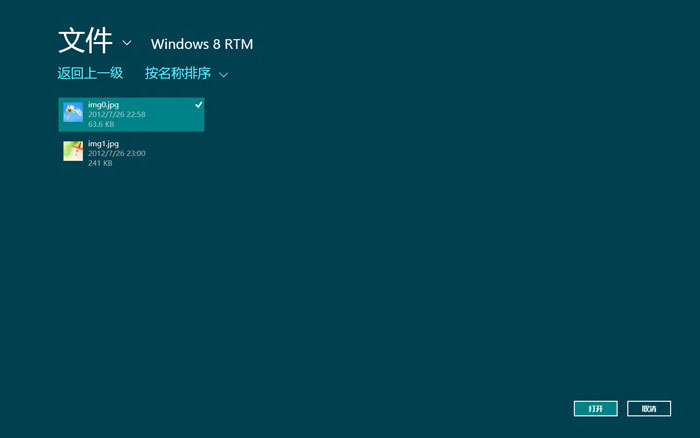Click the 63.6 KB size text
Viewport: 700px width, 438px height.
point(101,124)
